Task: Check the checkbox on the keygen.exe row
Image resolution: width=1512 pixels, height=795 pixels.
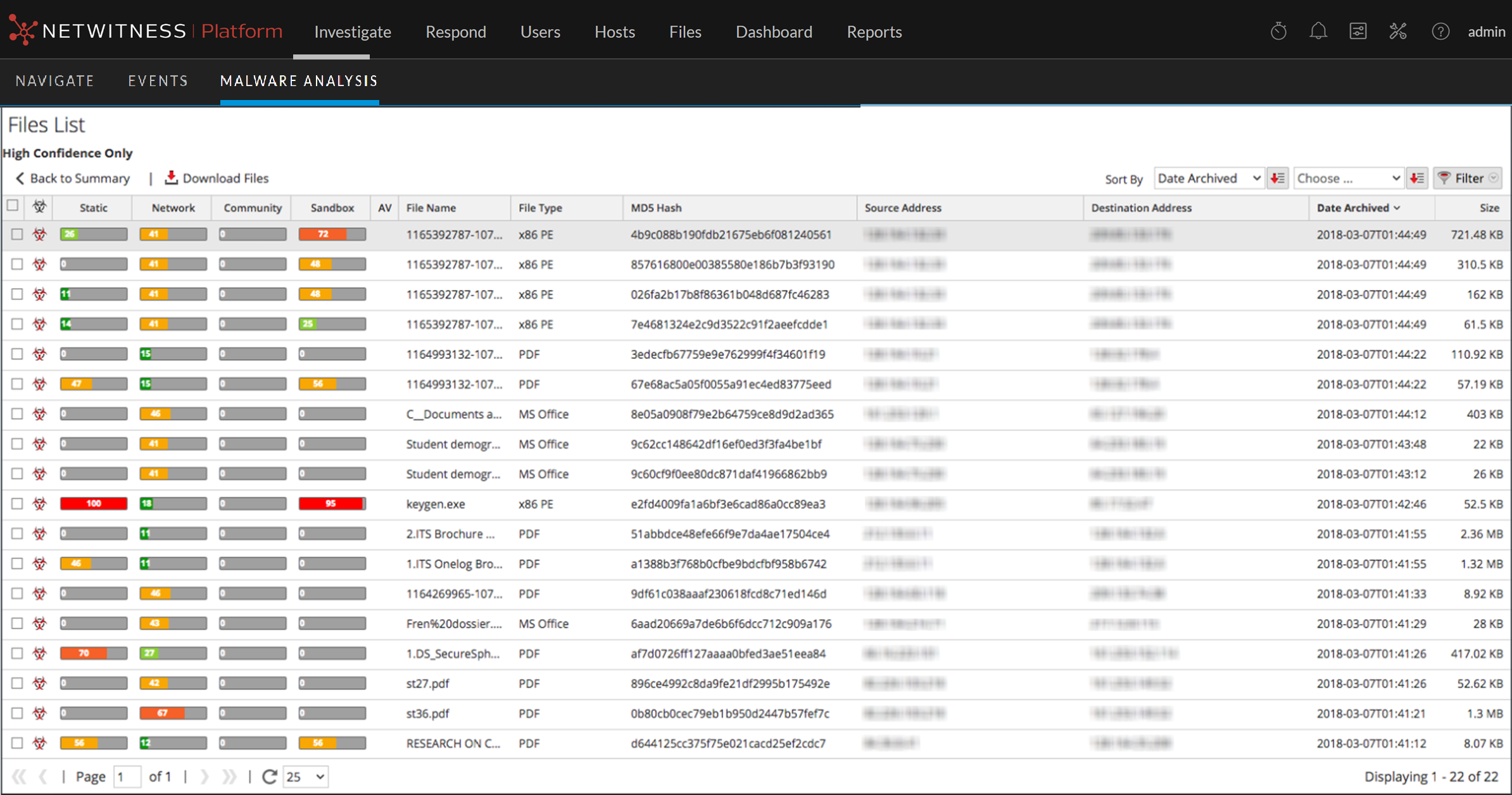Action: click(16, 503)
